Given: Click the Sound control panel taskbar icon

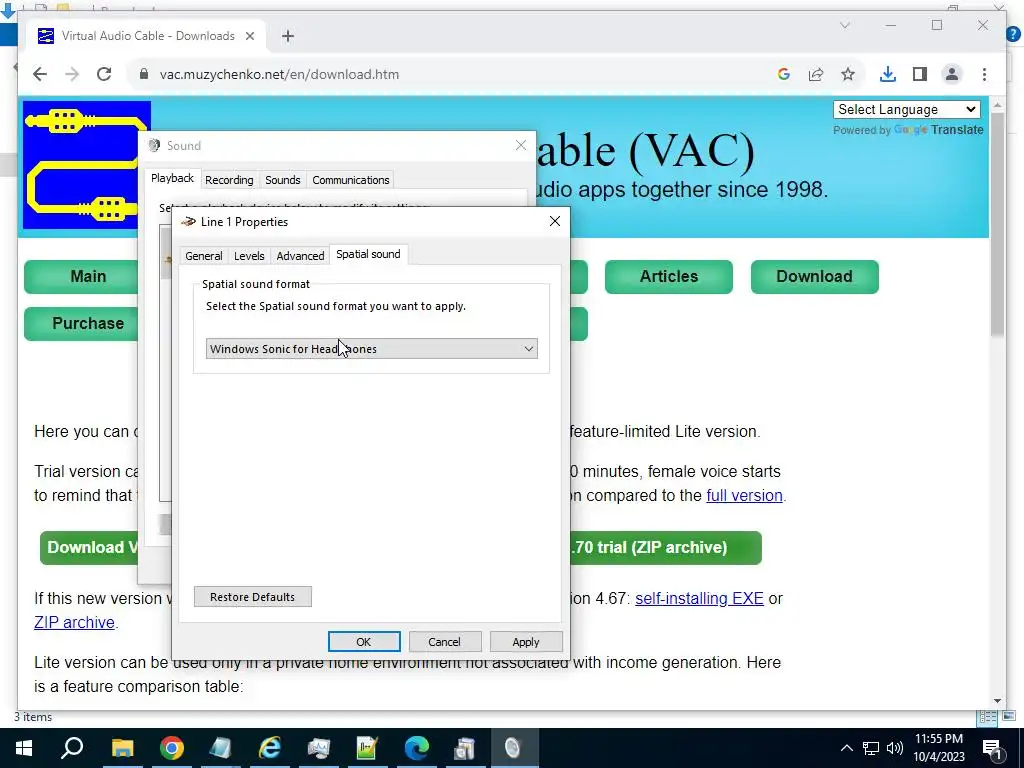Looking at the screenshot, I should (513, 748).
